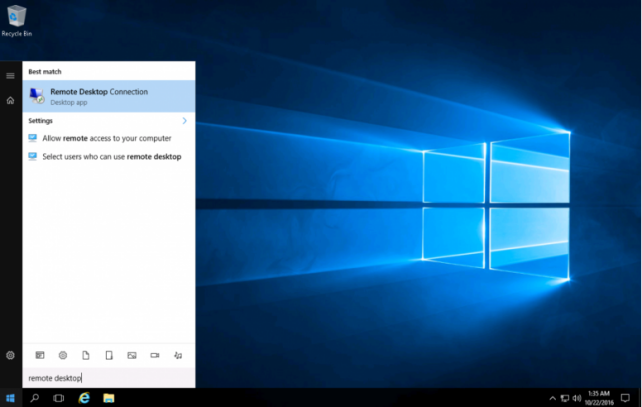642x407 pixels.
Task: Open Task View from the taskbar
Action: (59, 398)
